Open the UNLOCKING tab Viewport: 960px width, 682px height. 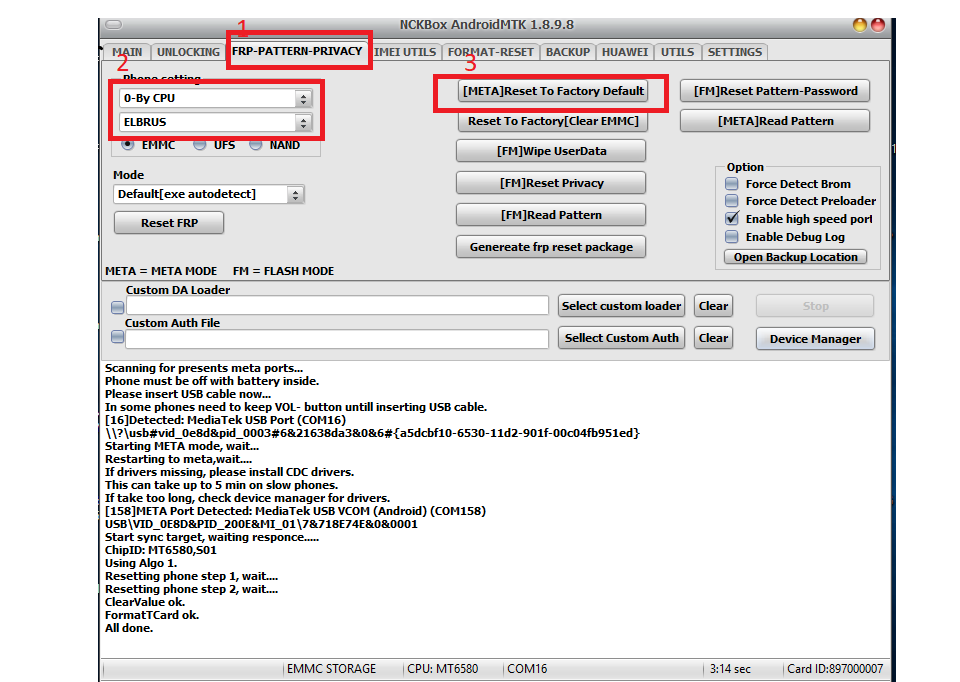pyautogui.click(x=188, y=52)
